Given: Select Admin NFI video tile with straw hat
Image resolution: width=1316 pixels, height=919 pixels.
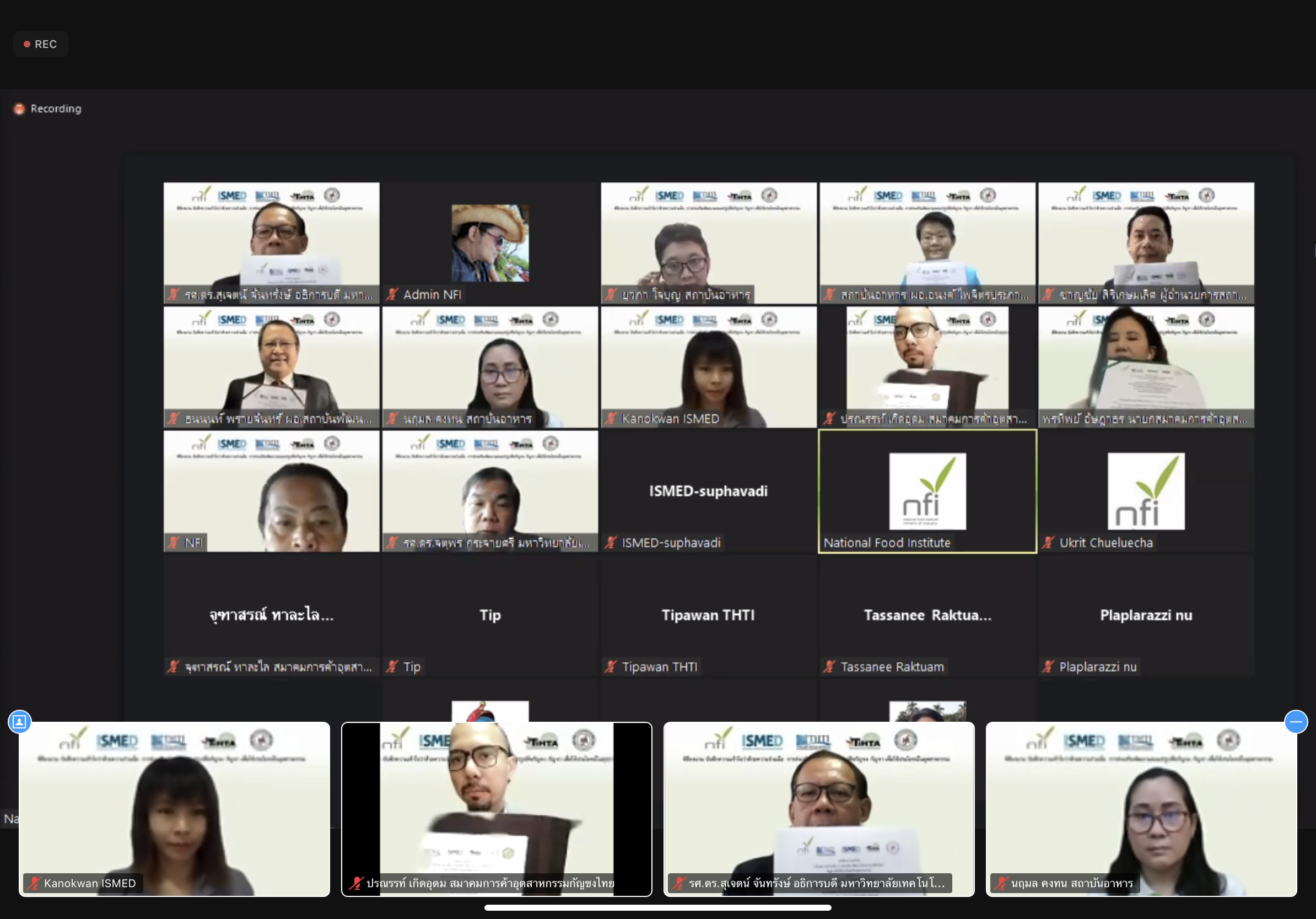Looking at the screenshot, I should click(490, 243).
